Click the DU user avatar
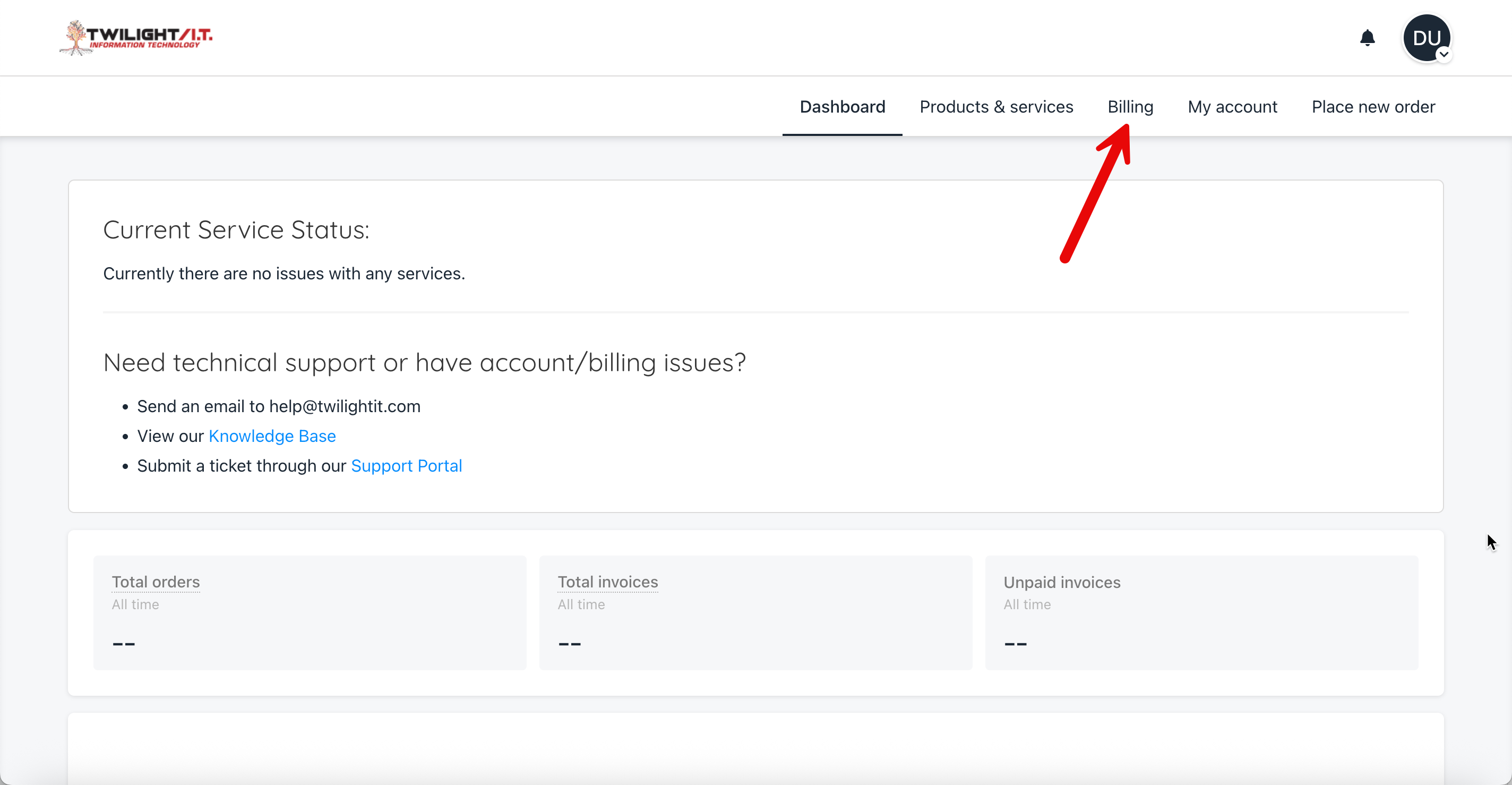The image size is (1512, 785). click(1425, 38)
